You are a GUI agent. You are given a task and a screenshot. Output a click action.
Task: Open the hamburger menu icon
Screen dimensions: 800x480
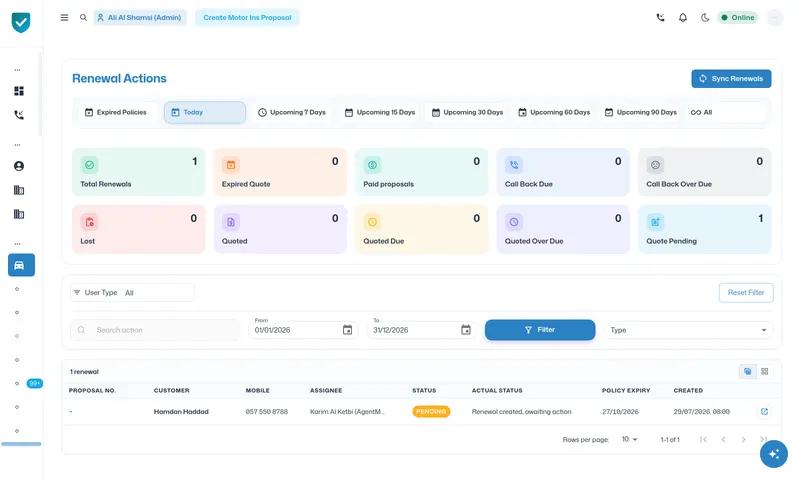click(64, 17)
